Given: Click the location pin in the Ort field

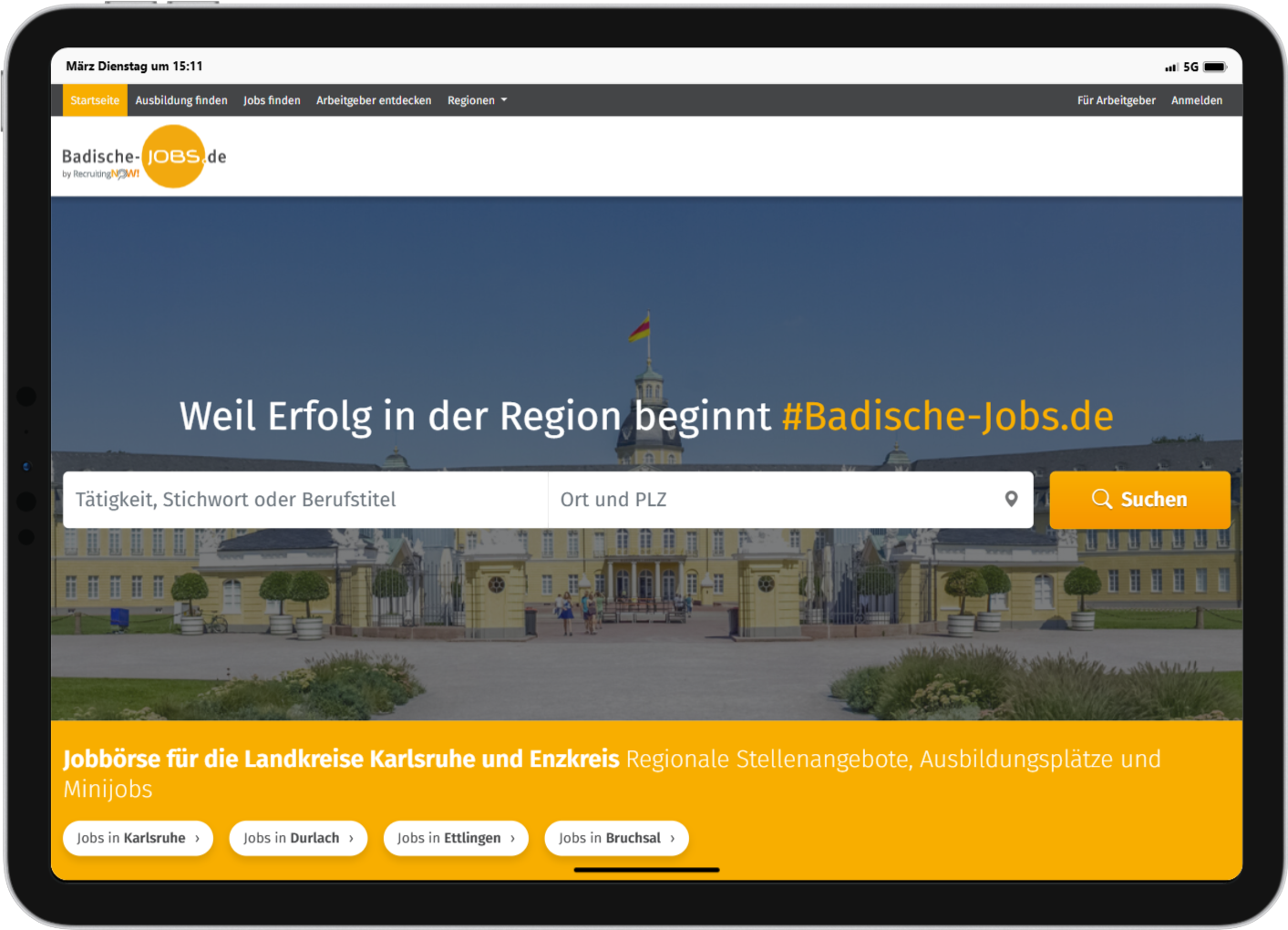Looking at the screenshot, I should 1010,500.
